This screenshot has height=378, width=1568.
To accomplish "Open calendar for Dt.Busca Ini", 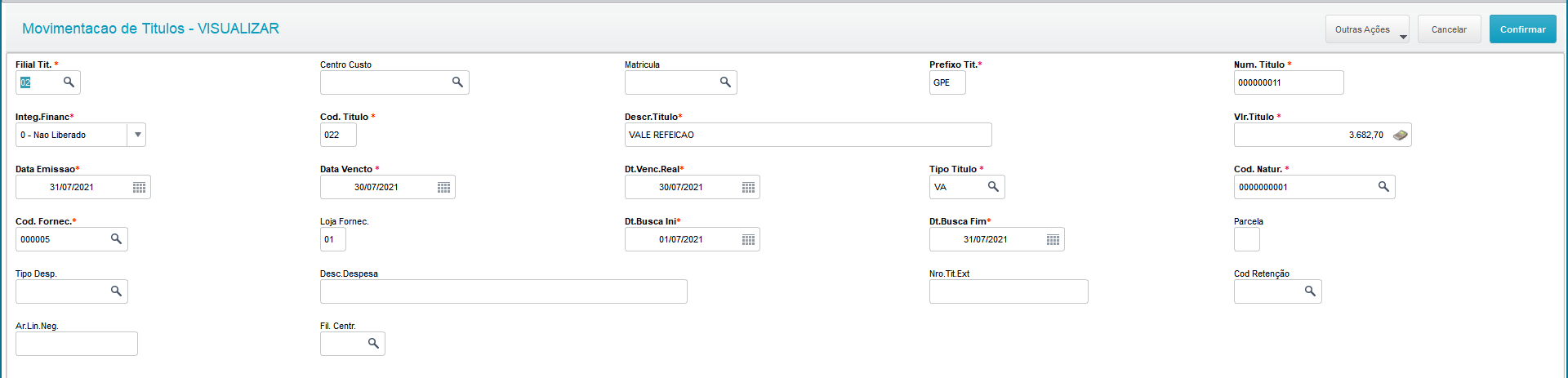I will [749, 239].
